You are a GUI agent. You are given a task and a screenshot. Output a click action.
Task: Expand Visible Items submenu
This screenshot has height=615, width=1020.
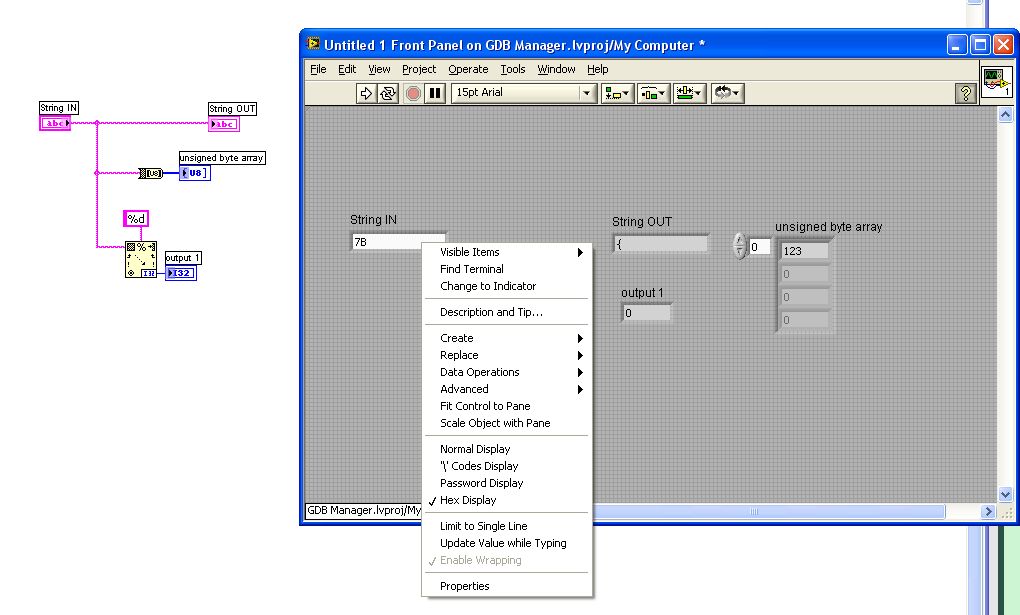pyautogui.click(x=507, y=252)
